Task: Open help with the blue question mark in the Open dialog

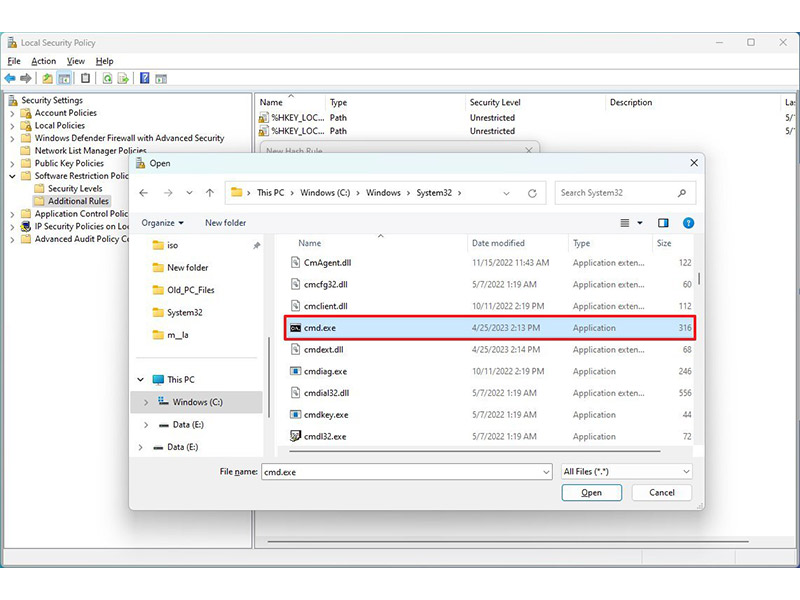Action: (688, 223)
